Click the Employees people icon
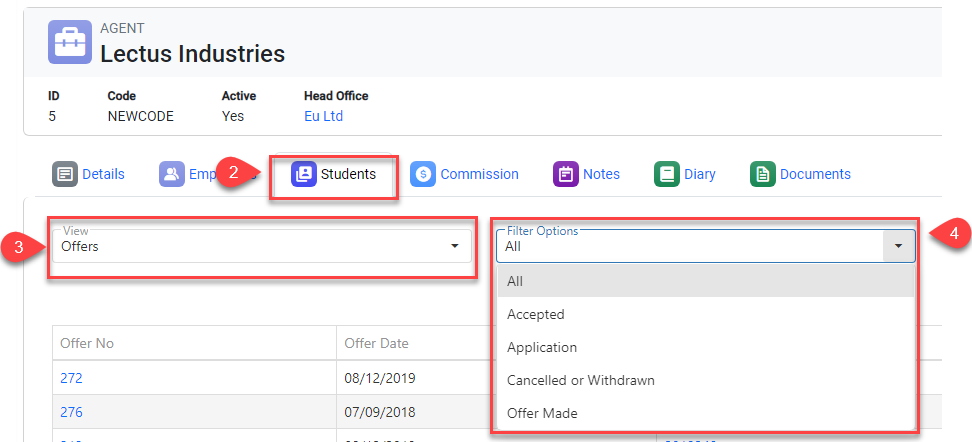Viewport: 972px width, 442px height. click(x=172, y=174)
